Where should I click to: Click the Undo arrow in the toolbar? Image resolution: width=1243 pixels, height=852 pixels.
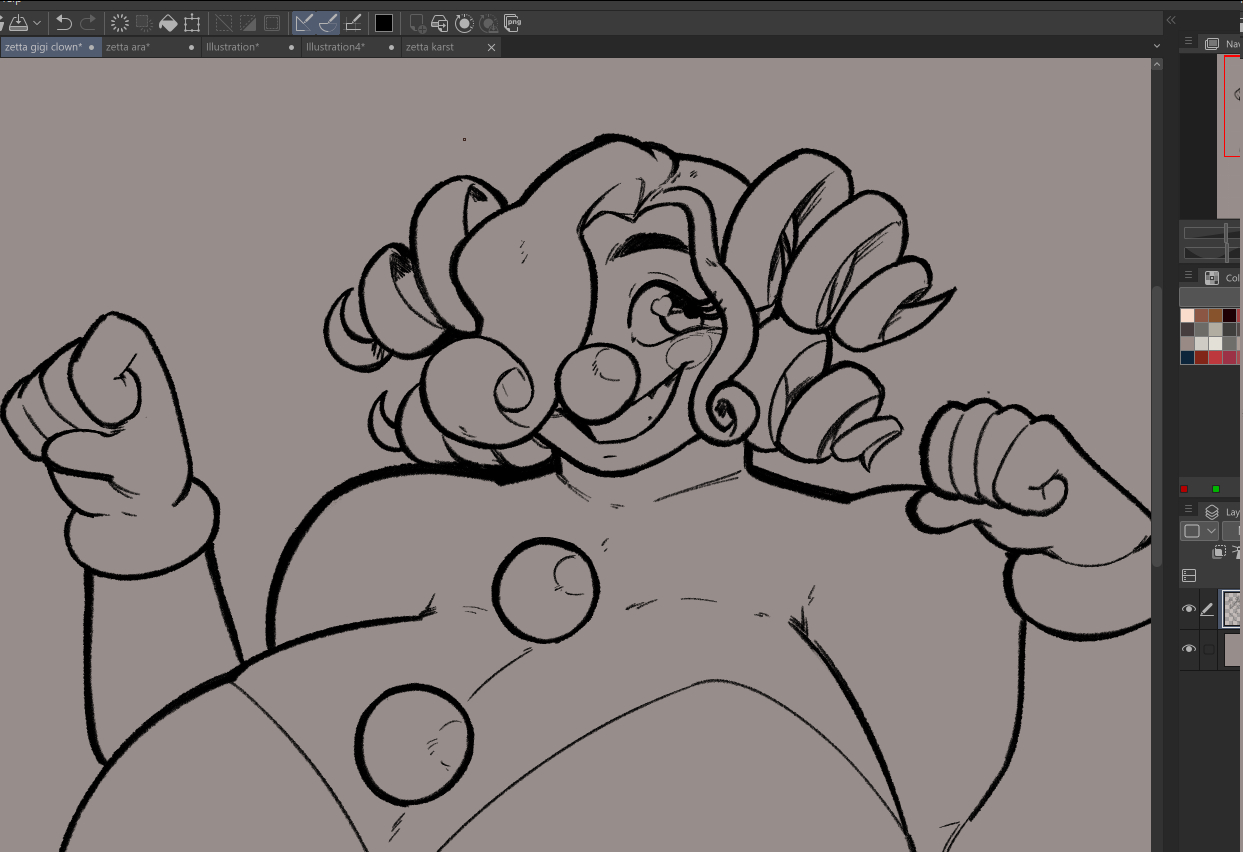tap(63, 23)
